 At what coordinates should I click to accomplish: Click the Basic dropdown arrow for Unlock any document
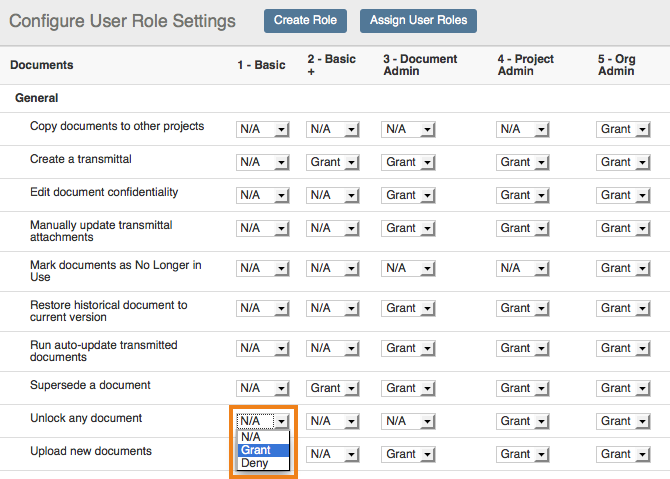coord(281,421)
